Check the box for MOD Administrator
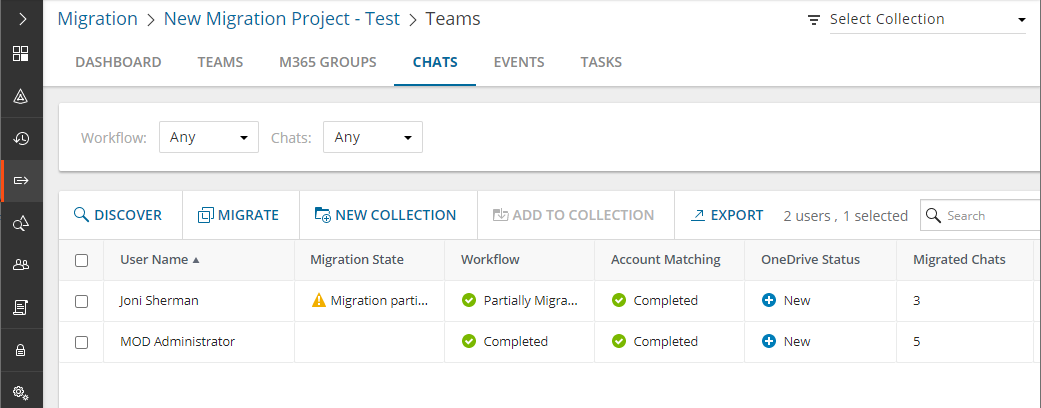The image size is (1041, 408). click(x=82, y=342)
